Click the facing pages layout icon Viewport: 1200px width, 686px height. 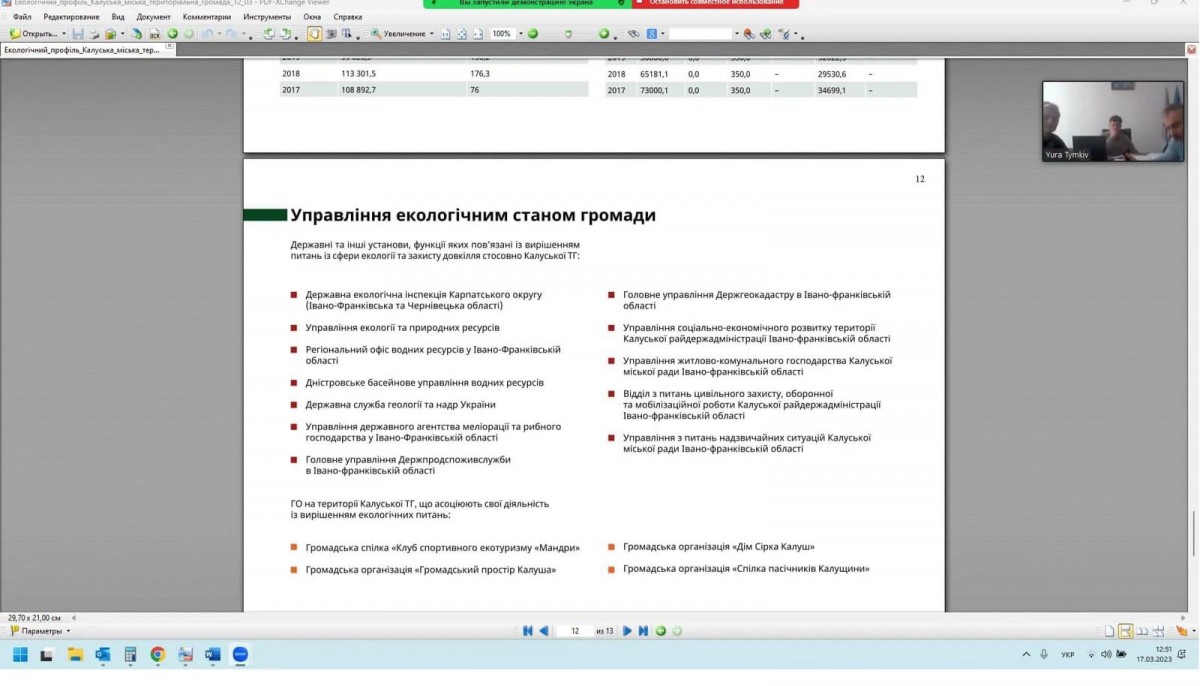click(x=1142, y=631)
